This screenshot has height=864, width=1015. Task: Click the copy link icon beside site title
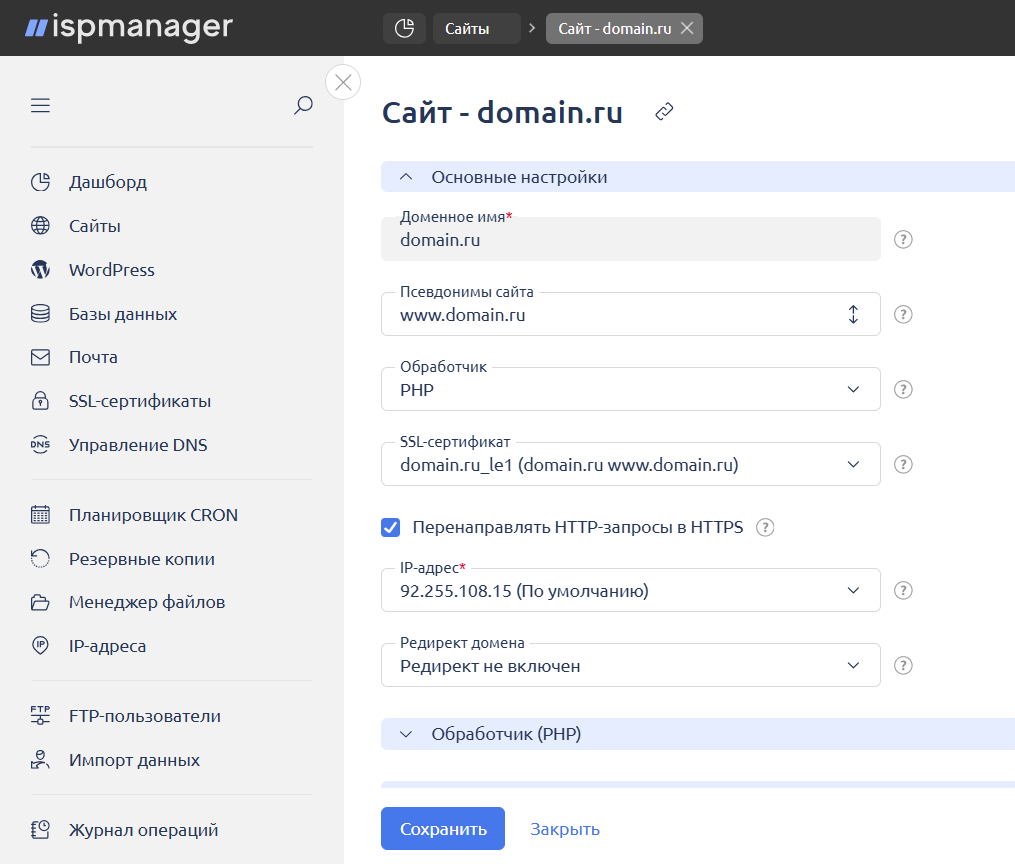click(x=664, y=112)
